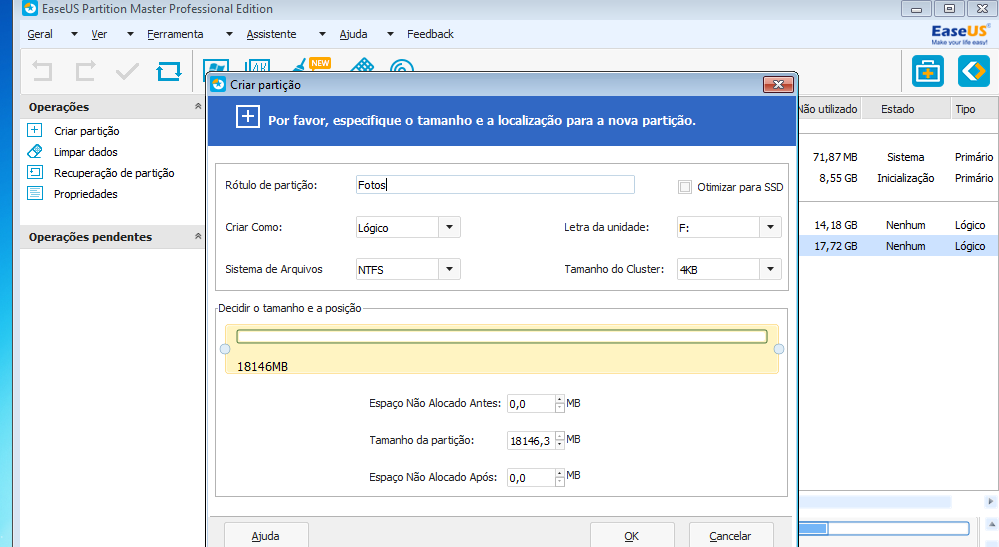Click the Não utilizado column header
Image resolution: width=999 pixels, height=547 pixels.
[x=828, y=109]
